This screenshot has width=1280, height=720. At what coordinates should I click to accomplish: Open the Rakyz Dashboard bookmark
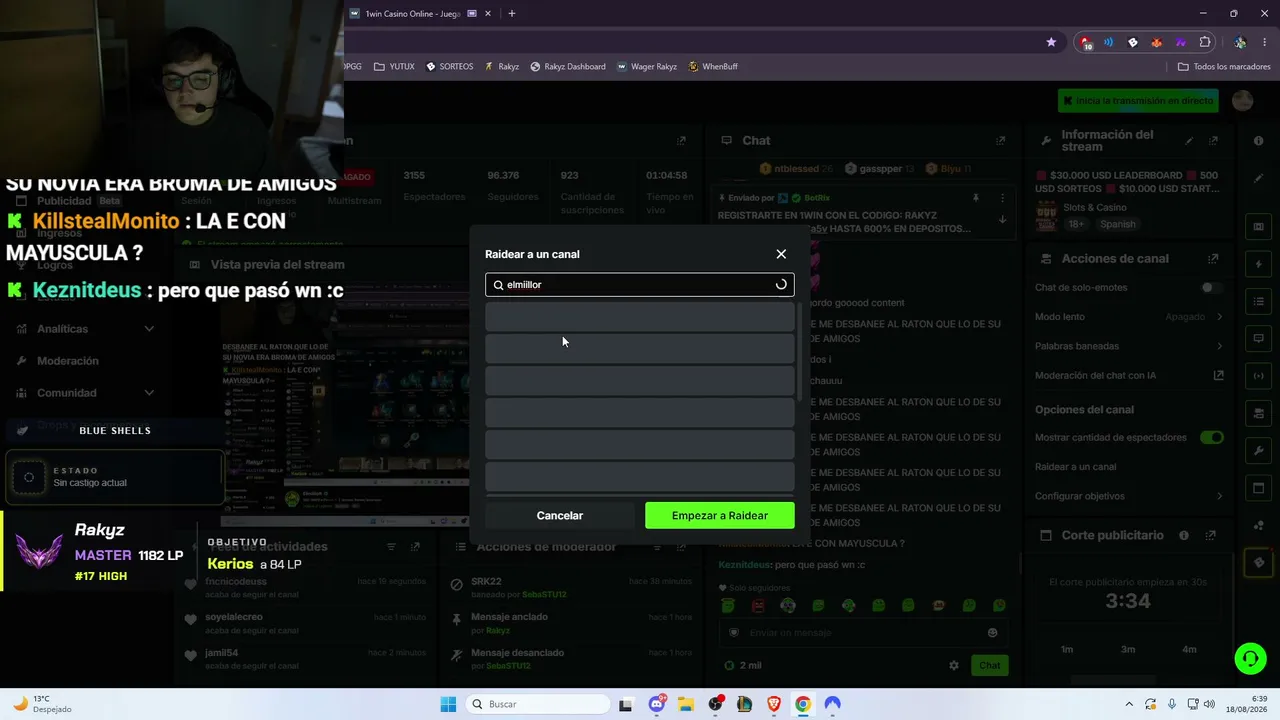click(x=567, y=67)
